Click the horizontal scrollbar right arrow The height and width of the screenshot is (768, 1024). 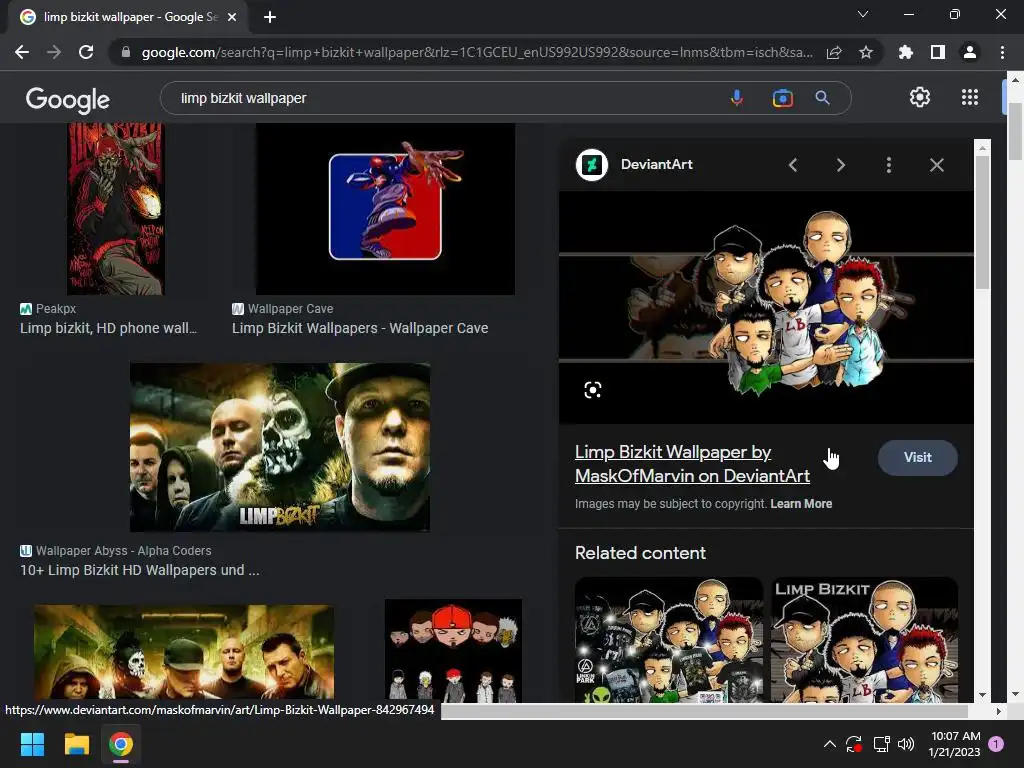[x=998, y=711]
